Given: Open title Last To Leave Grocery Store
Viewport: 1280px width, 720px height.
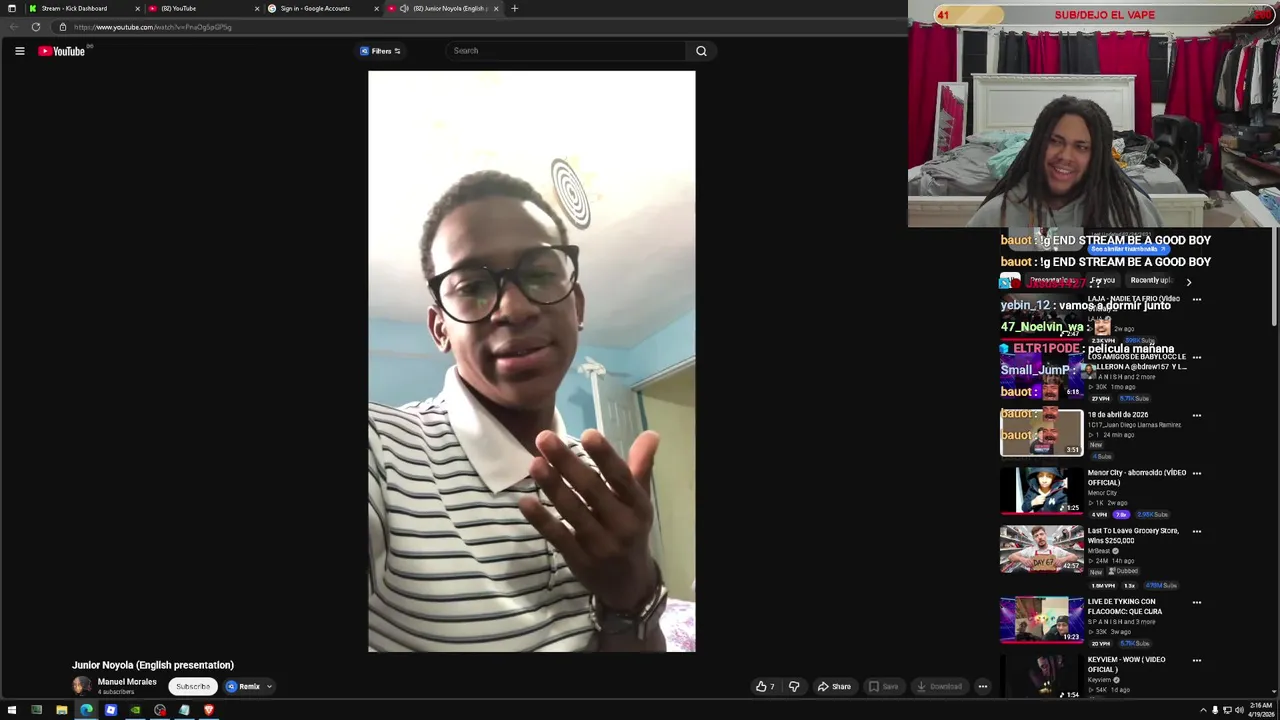Looking at the screenshot, I should coord(1133,536).
